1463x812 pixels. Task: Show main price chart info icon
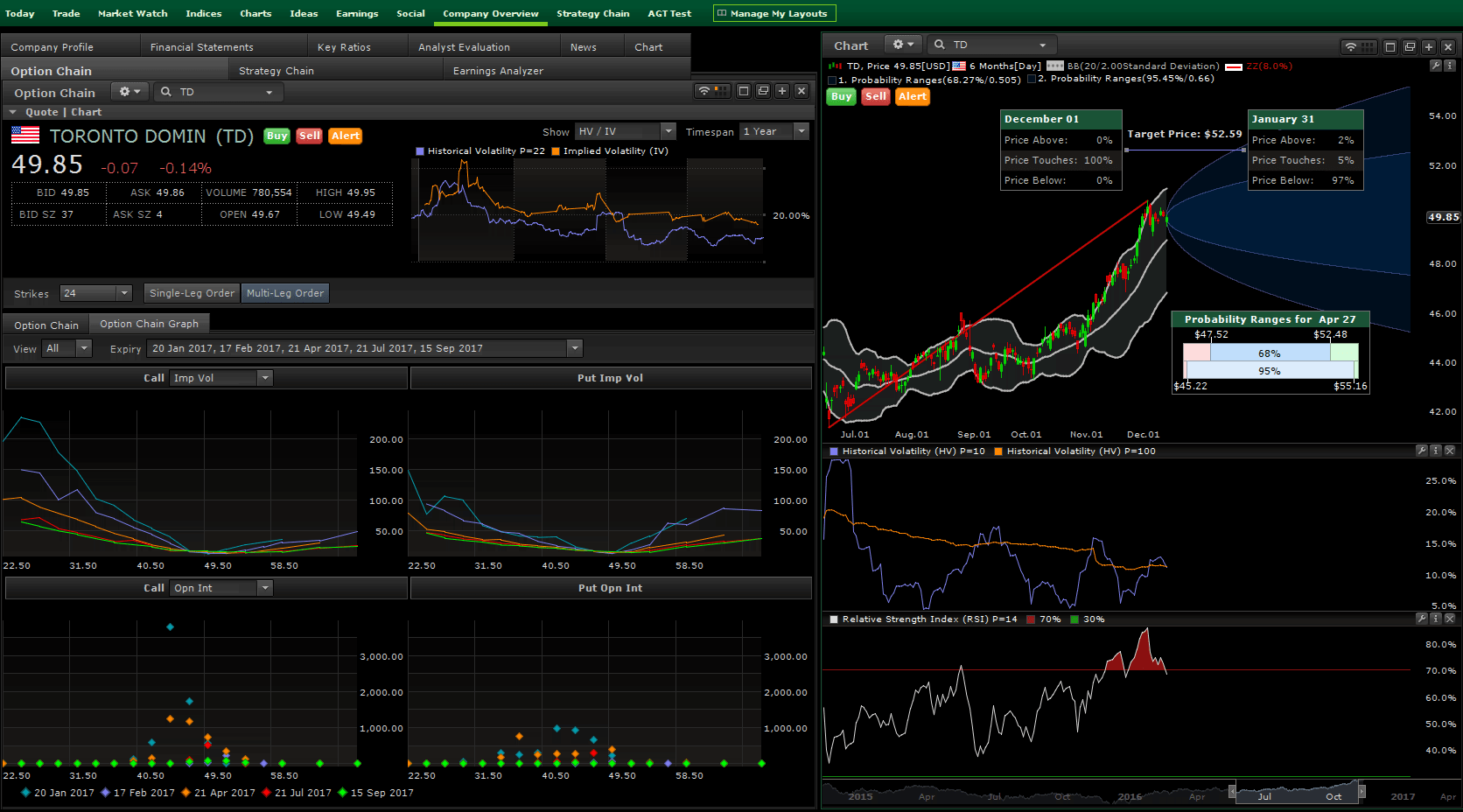[x=1449, y=66]
